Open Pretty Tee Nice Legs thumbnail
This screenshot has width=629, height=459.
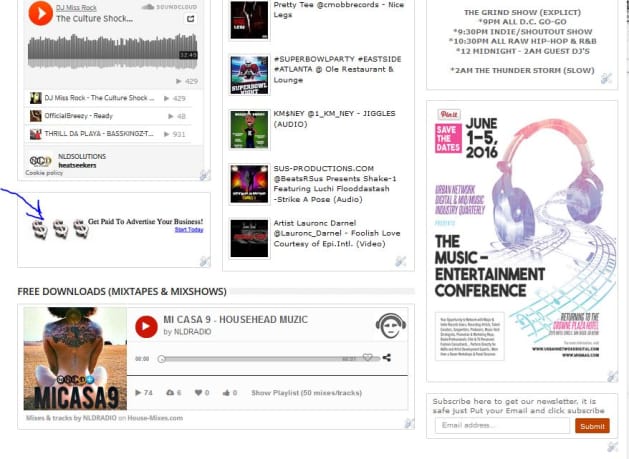click(x=249, y=20)
